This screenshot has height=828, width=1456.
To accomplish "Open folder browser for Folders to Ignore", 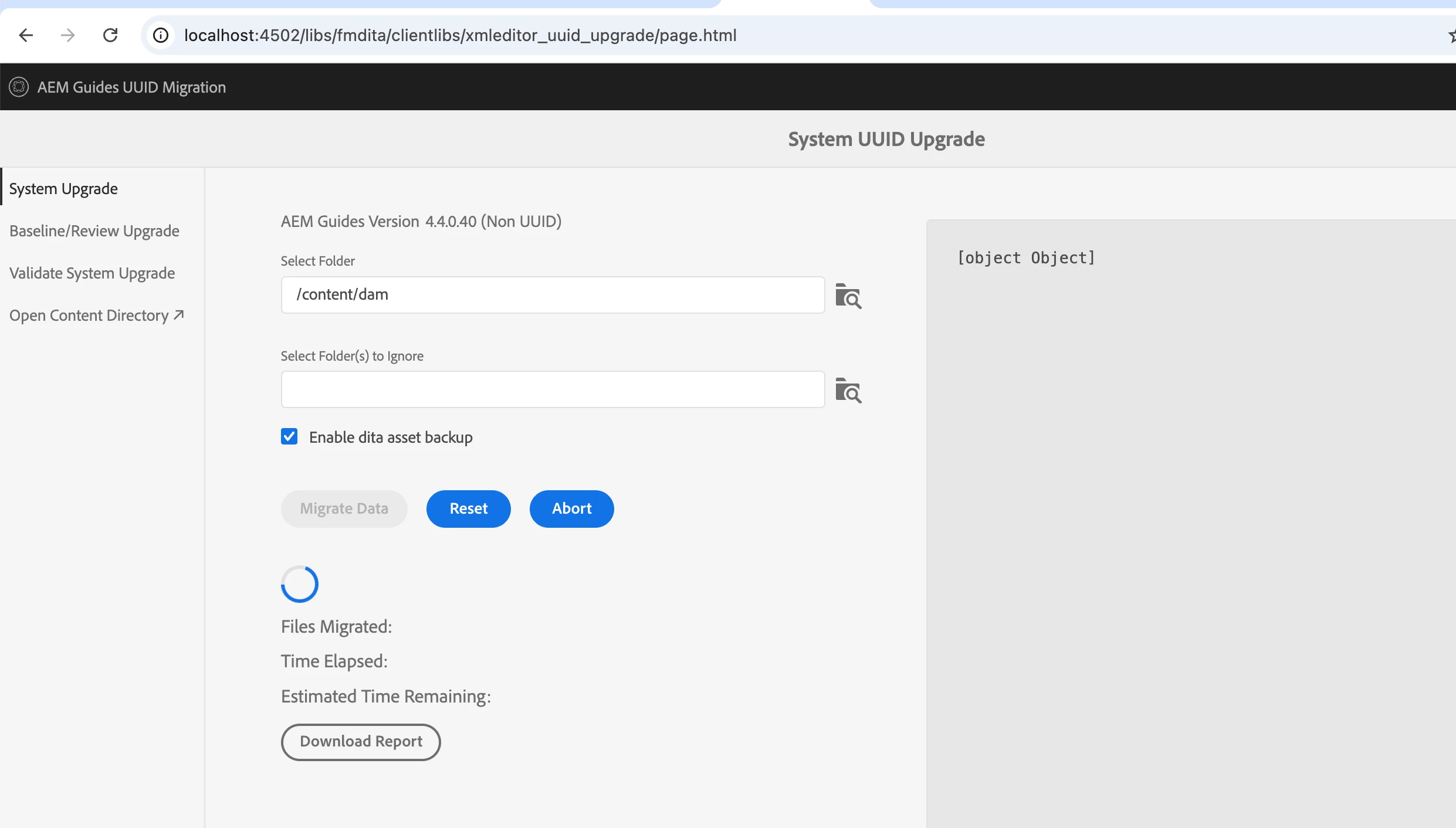I will tap(848, 390).
